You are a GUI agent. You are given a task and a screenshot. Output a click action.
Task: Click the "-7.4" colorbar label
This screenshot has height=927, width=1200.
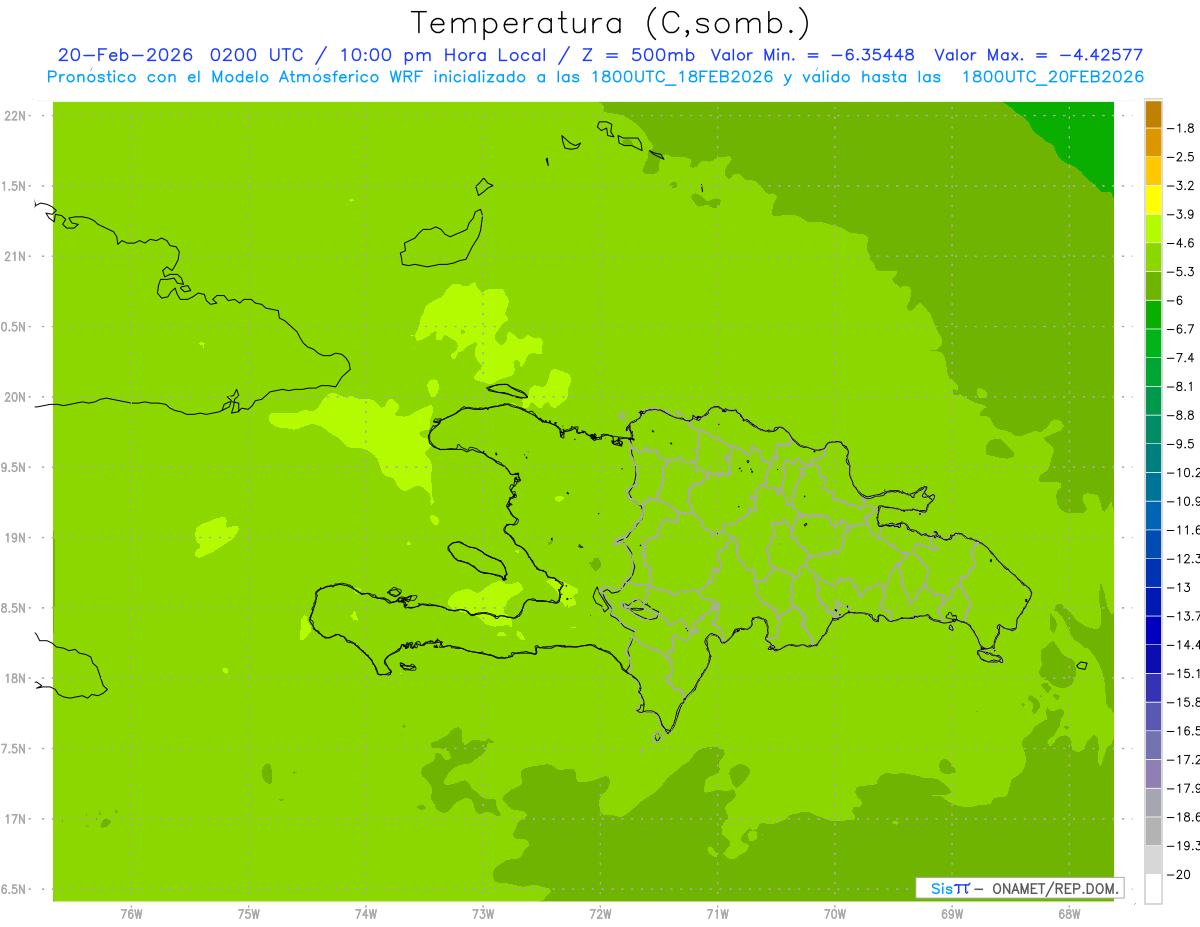pyautogui.click(x=1181, y=358)
